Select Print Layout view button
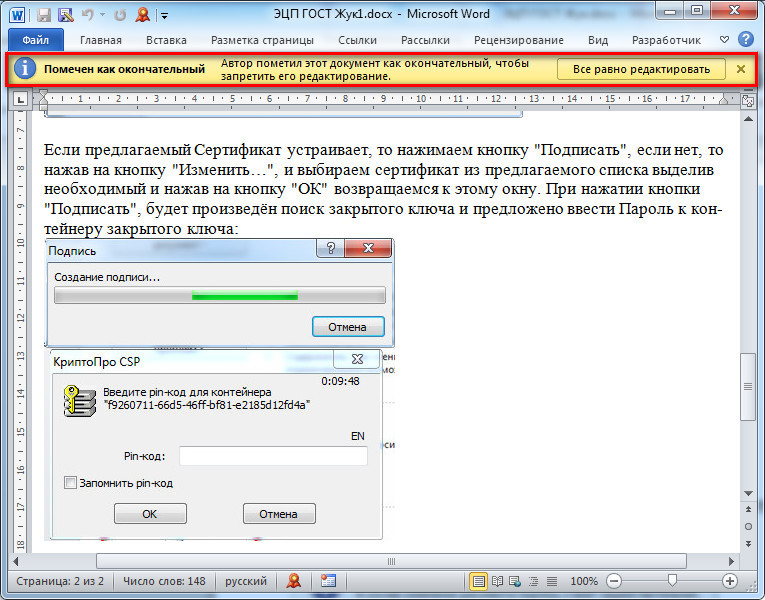 [478, 581]
